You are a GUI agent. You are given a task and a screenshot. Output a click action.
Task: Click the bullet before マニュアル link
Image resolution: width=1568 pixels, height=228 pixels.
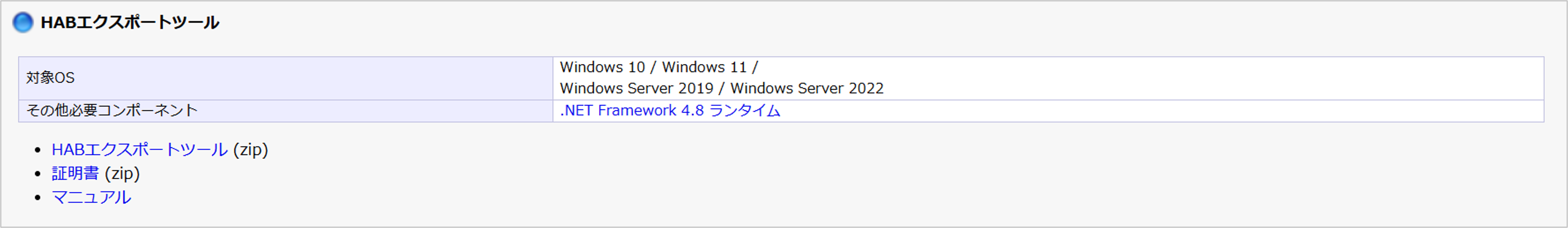click(38, 198)
